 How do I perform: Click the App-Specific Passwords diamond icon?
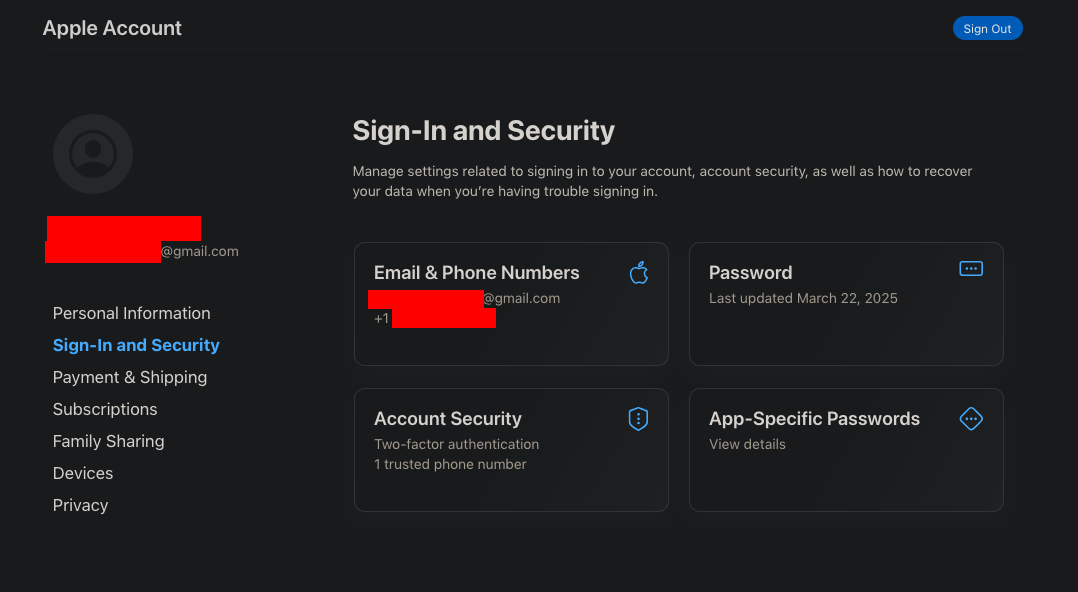tap(971, 419)
